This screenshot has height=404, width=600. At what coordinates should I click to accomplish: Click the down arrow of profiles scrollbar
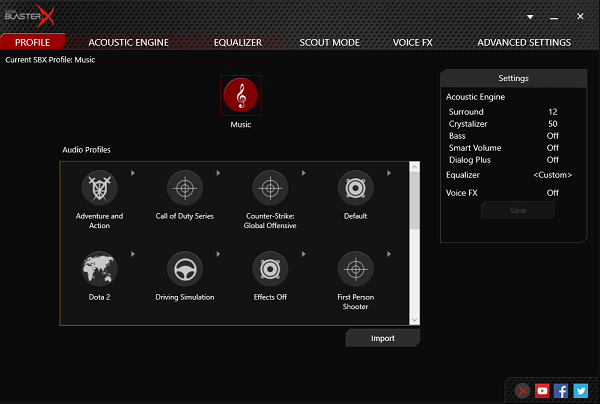click(x=415, y=318)
